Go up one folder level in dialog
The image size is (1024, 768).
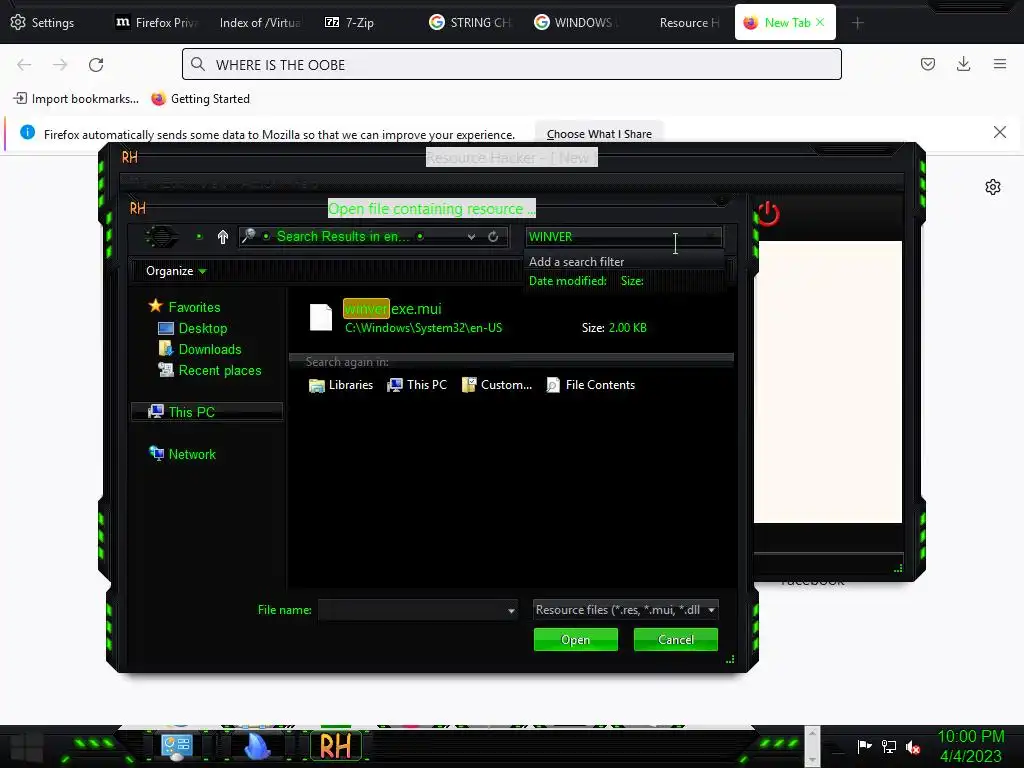coord(223,237)
